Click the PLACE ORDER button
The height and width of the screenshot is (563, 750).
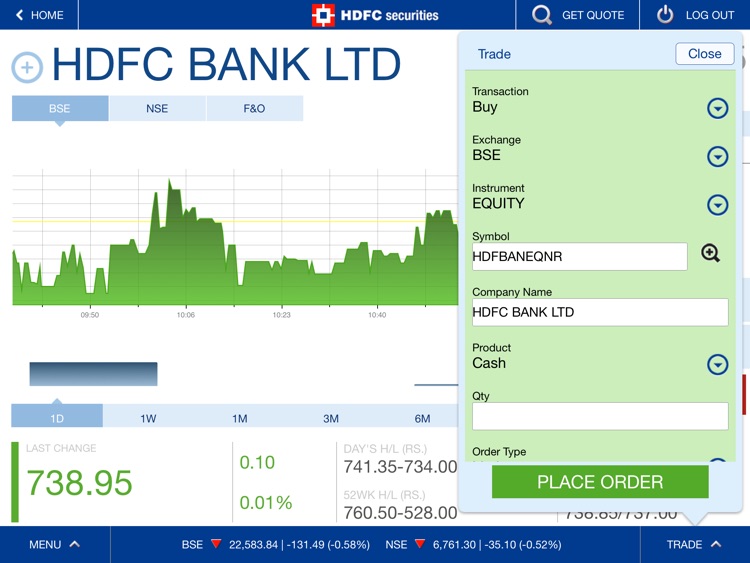(600, 482)
